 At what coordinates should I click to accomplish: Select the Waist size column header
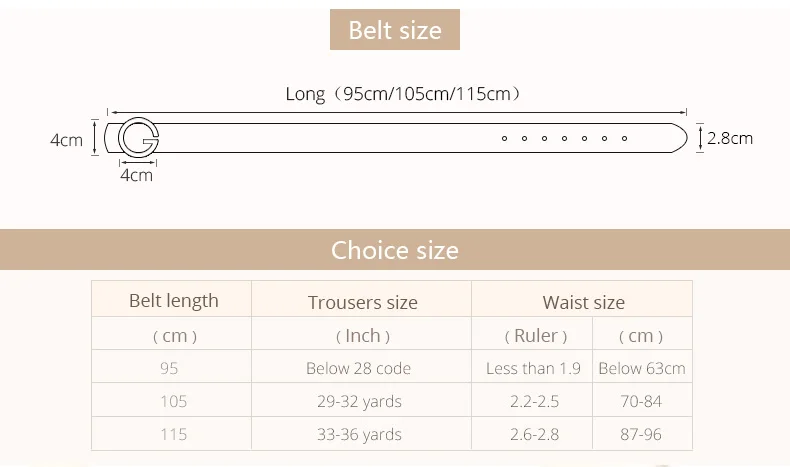coord(583,302)
